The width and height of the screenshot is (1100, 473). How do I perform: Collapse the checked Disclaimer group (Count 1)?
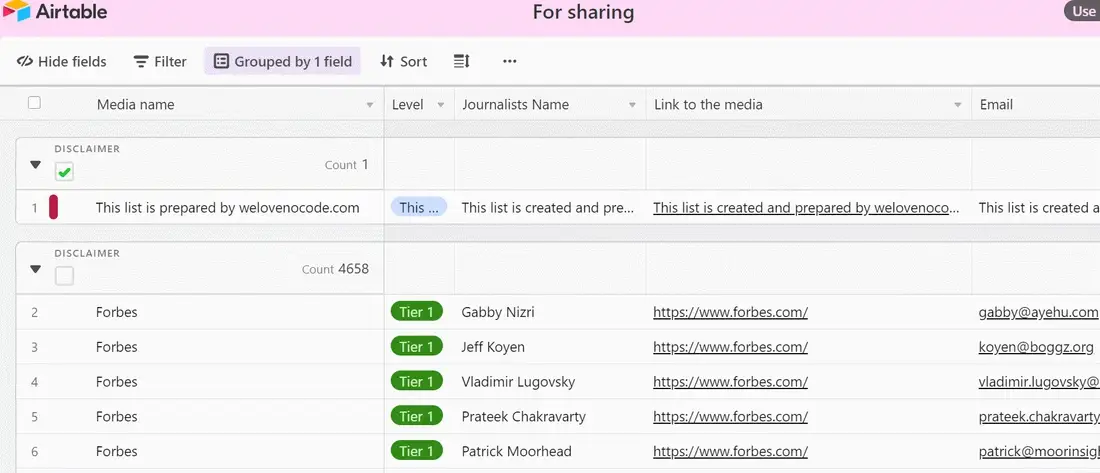pyautogui.click(x=35, y=165)
